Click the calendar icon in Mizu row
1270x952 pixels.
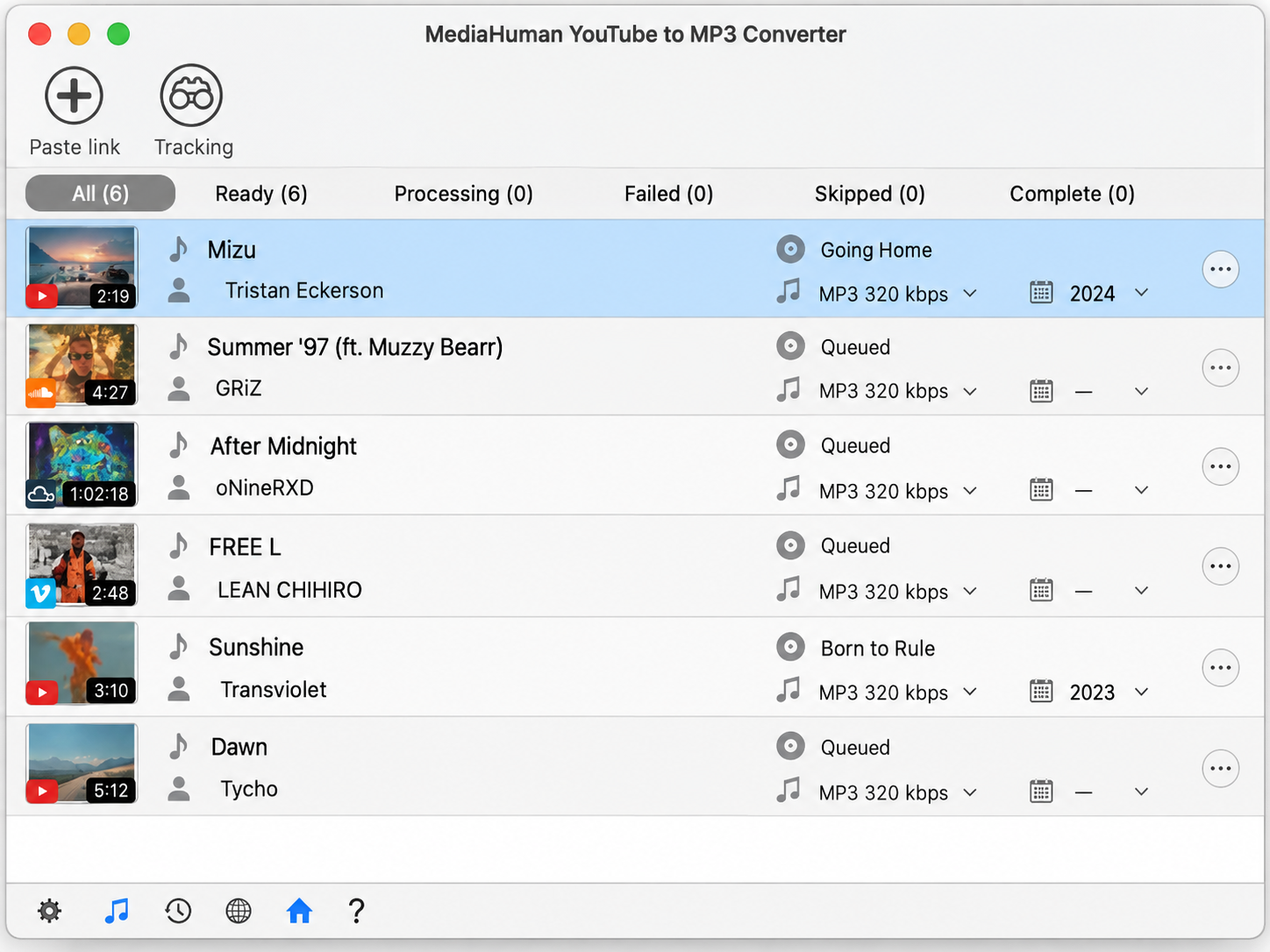click(1041, 293)
